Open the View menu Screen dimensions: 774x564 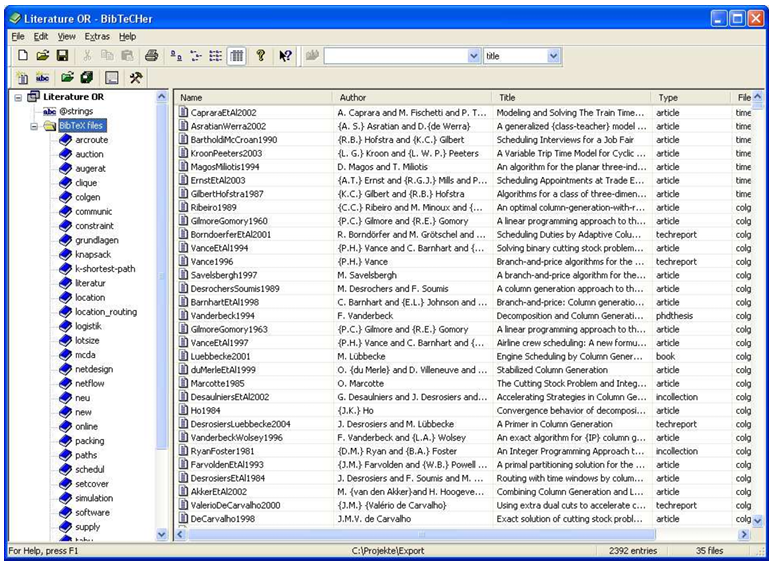tap(66, 36)
